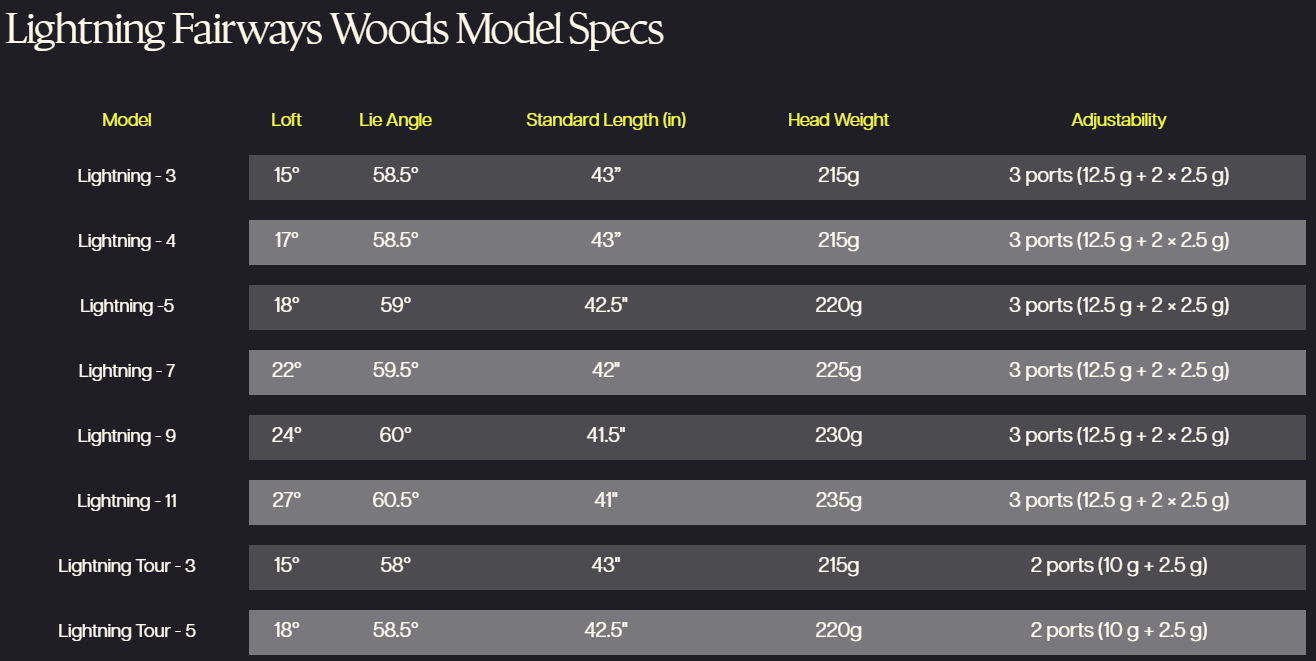This screenshot has height=661, width=1316.
Task: Click the Lie Angle column header
Action: 395,120
